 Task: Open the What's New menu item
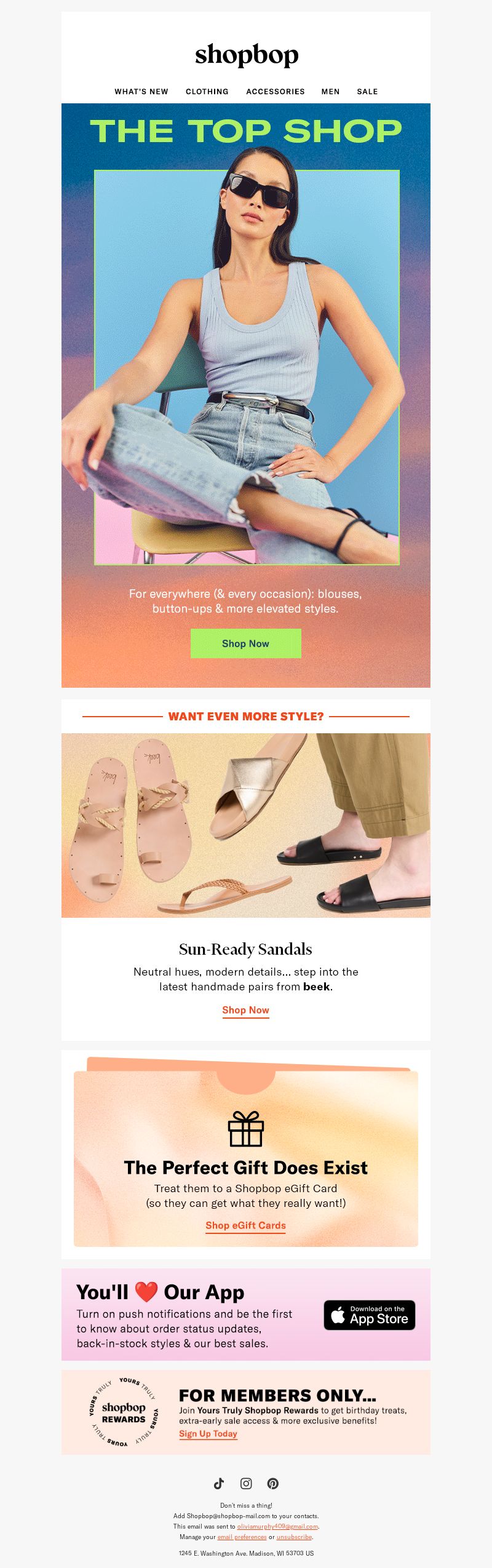(141, 92)
